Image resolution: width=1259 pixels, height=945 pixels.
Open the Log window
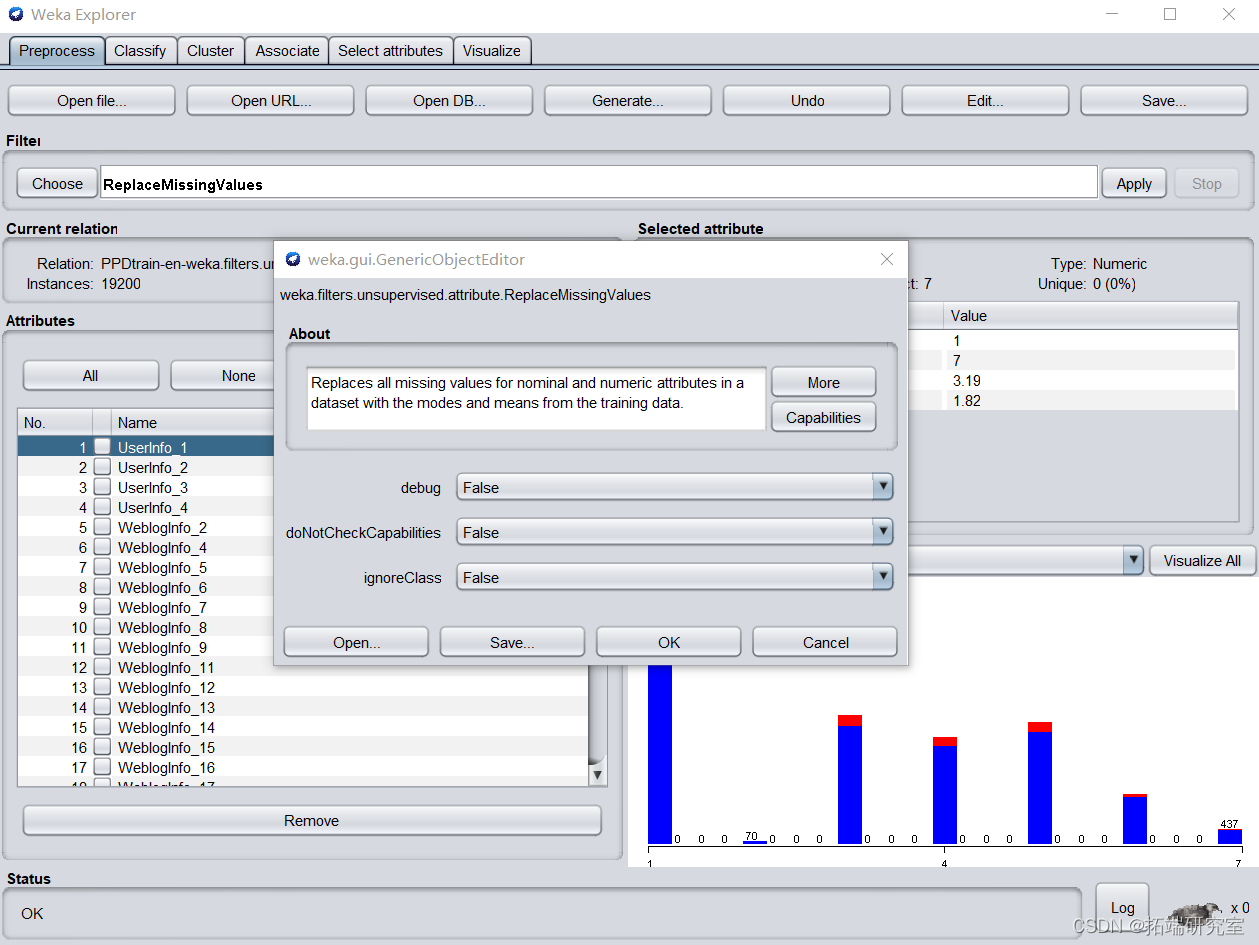[x=1122, y=907]
